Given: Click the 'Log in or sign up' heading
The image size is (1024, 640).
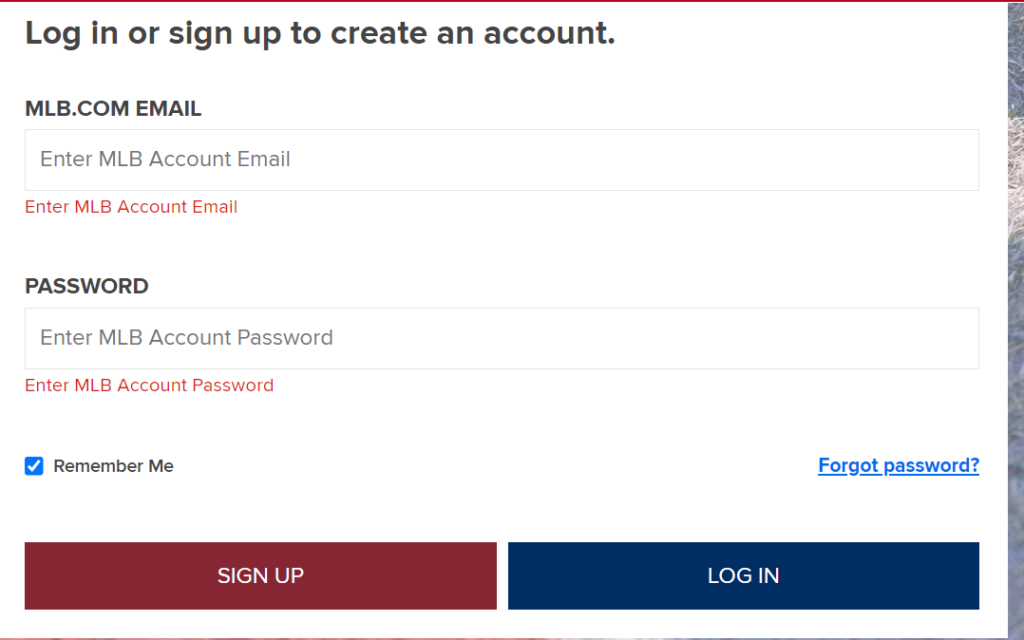Looking at the screenshot, I should click(x=320, y=34).
